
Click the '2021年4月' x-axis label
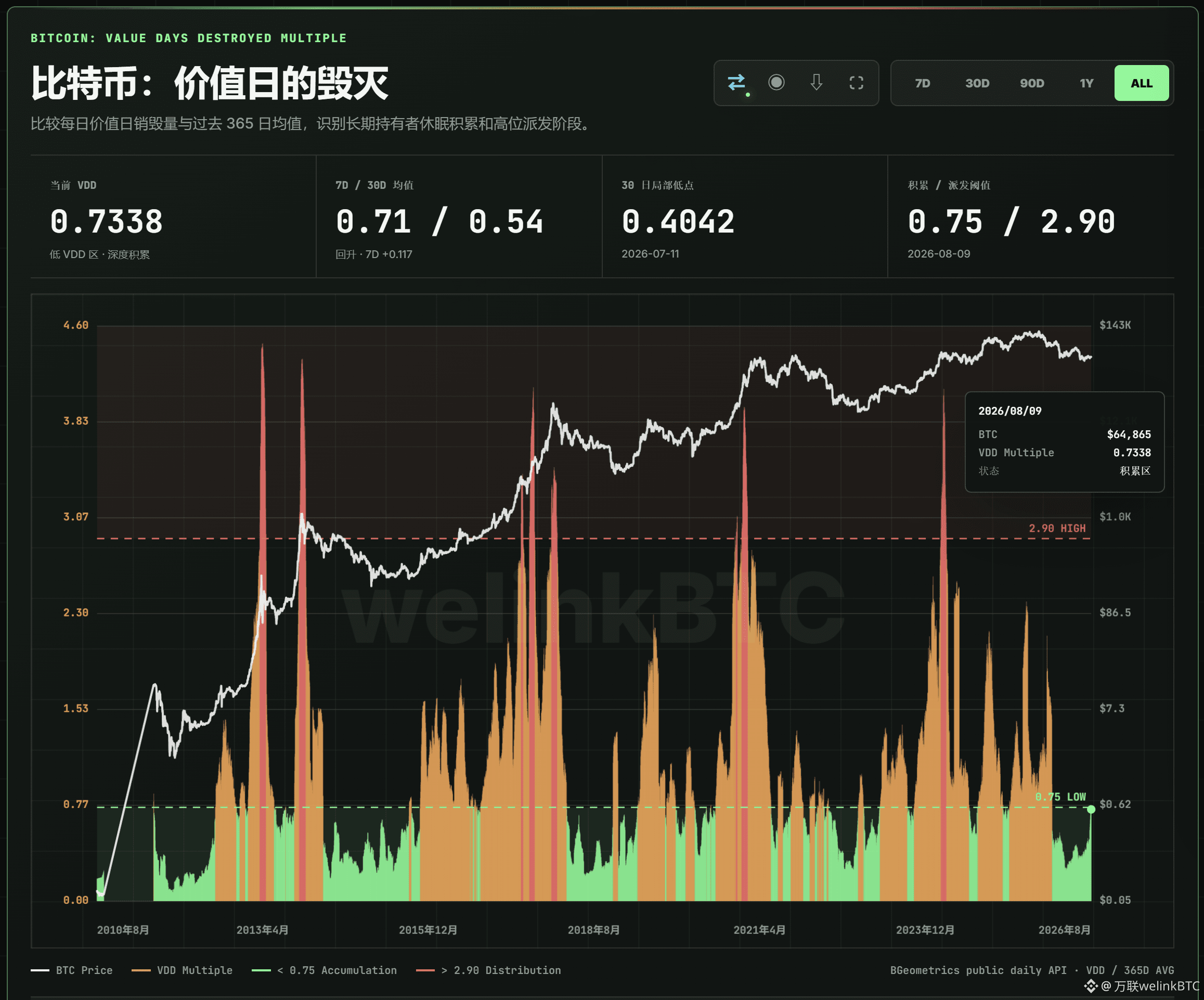coord(760,930)
